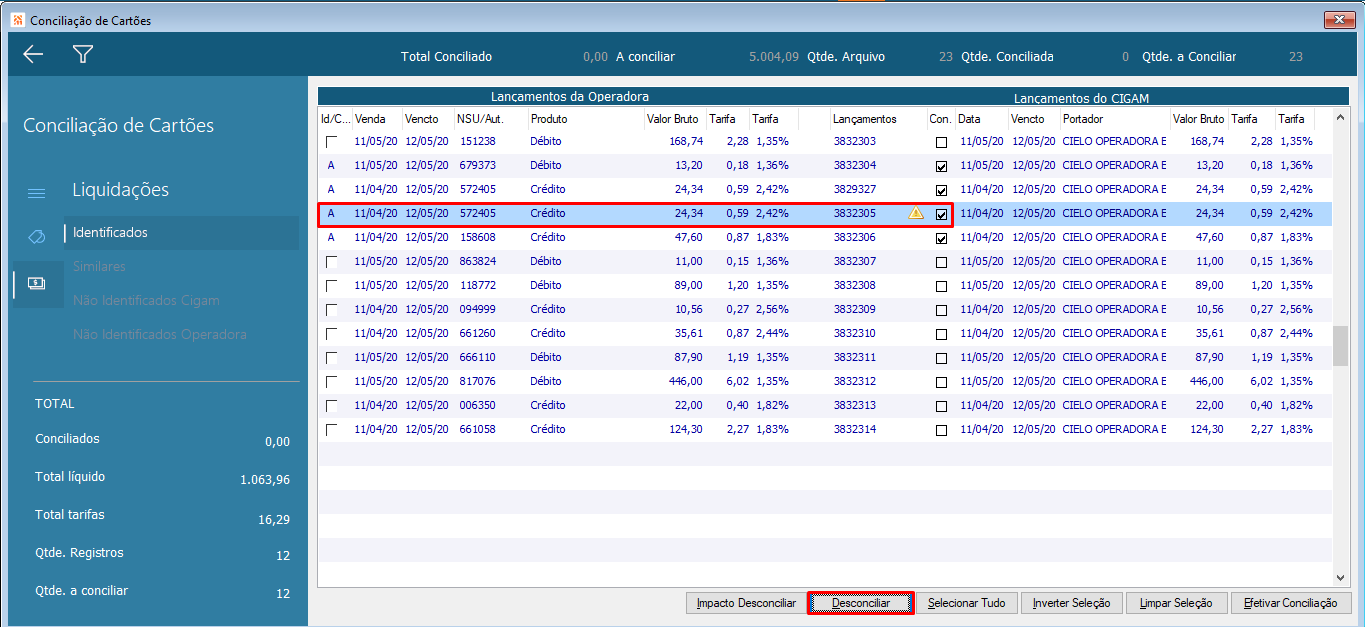Image resolution: width=1365 pixels, height=627 pixels.
Task: Open the Identificados section
Action: click(110, 233)
